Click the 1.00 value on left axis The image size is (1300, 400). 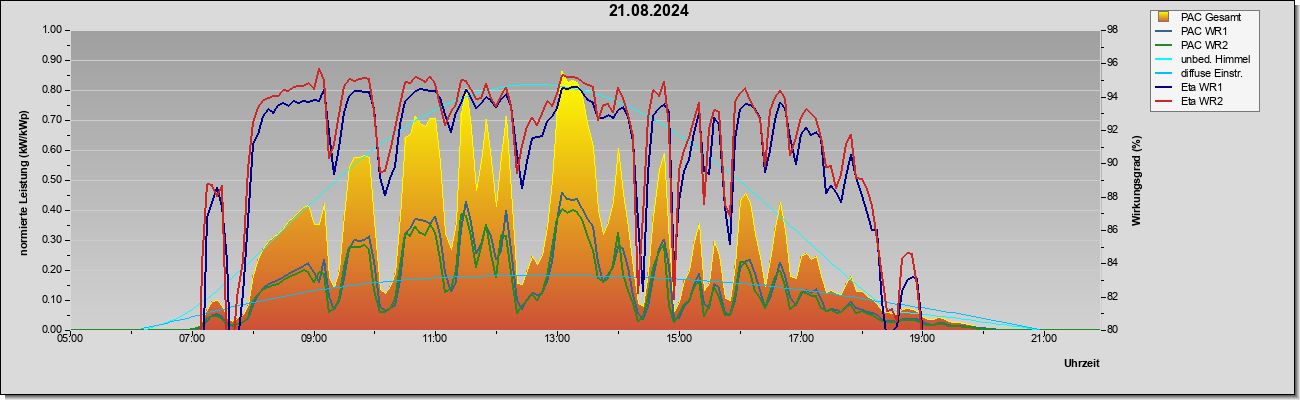coord(53,30)
